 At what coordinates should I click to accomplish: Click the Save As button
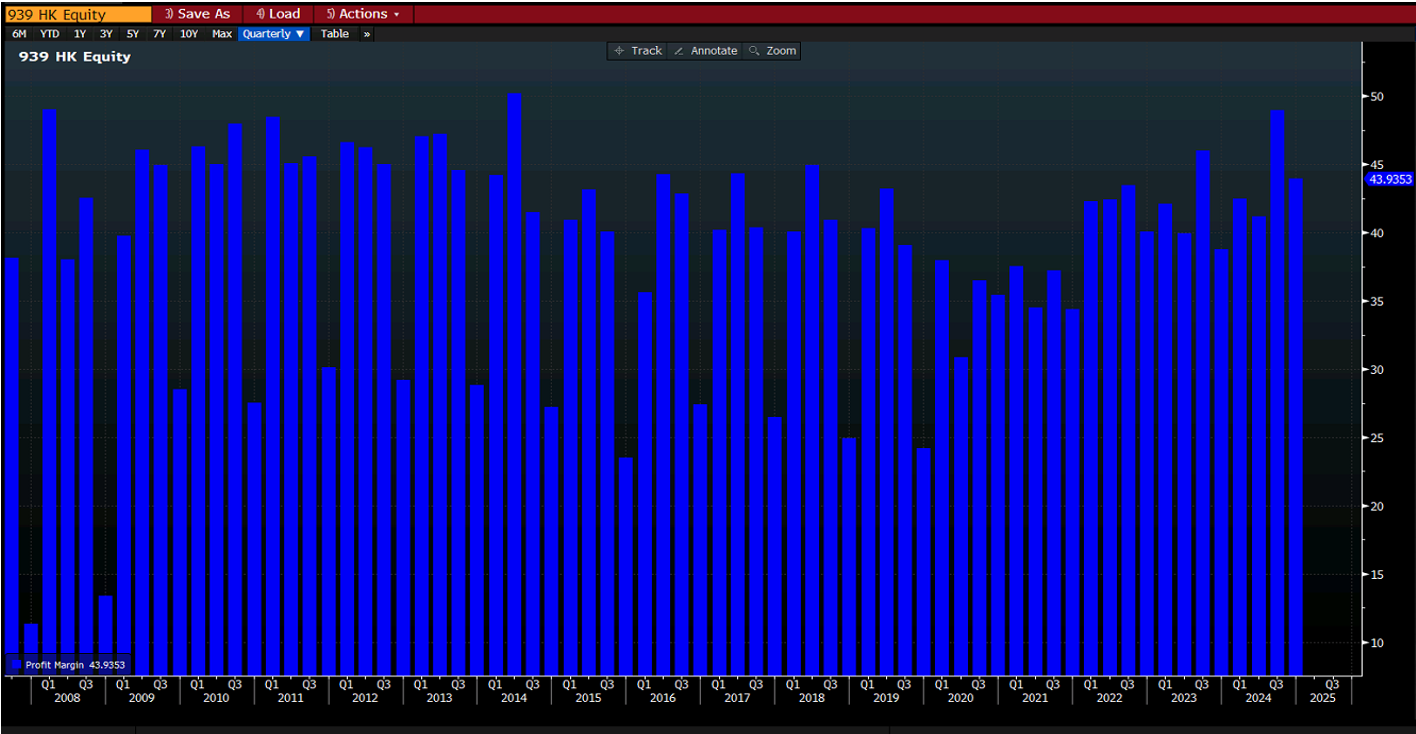(x=197, y=14)
